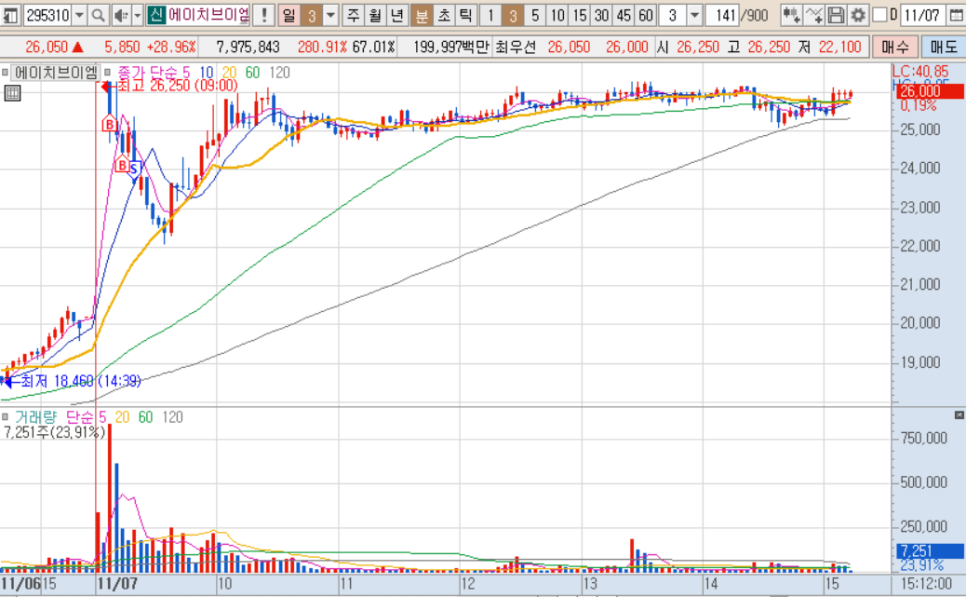Click the 최우선 best quote label
The width and height of the screenshot is (966, 597).
coord(516,47)
